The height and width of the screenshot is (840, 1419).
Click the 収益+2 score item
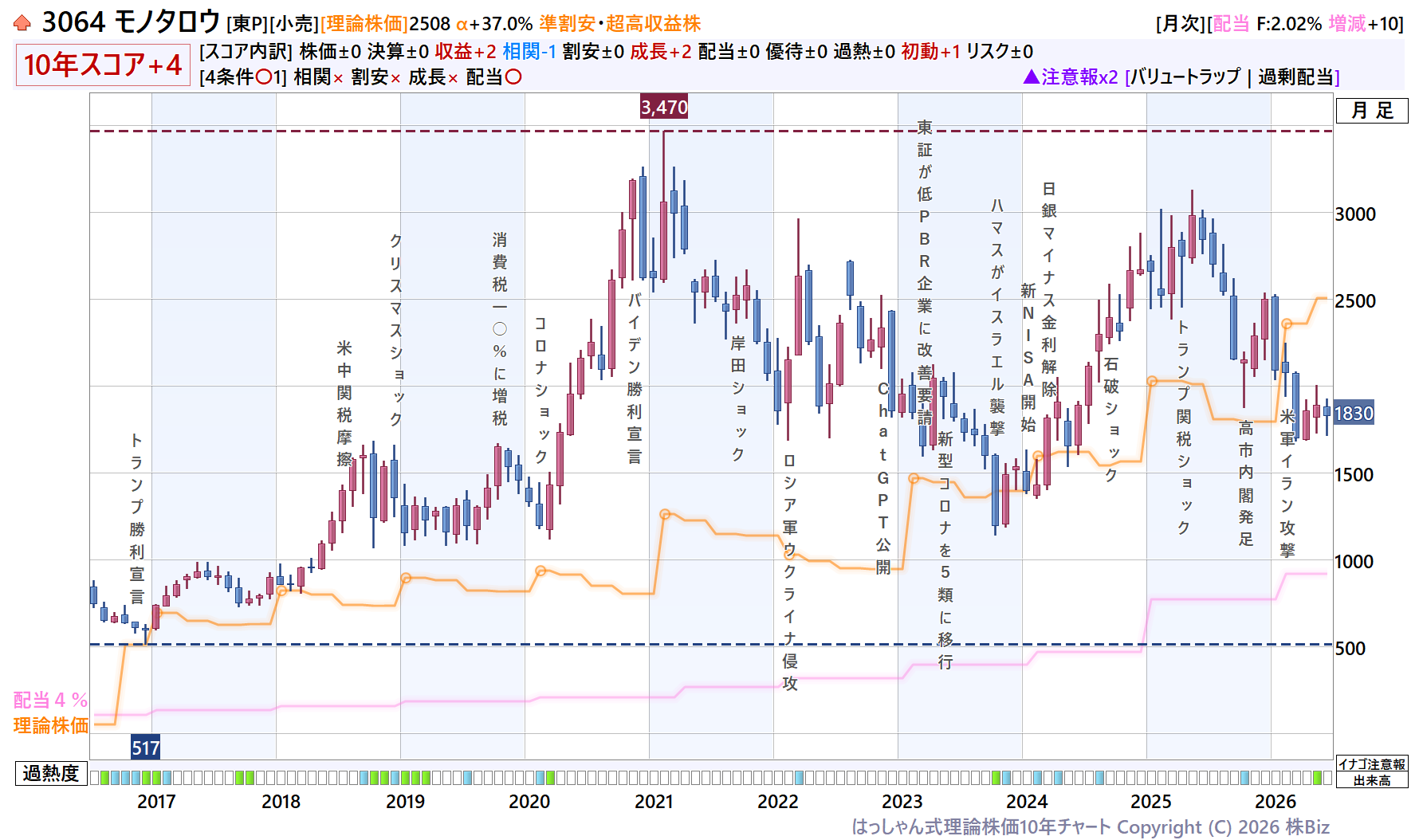pyautogui.click(x=466, y=52)
